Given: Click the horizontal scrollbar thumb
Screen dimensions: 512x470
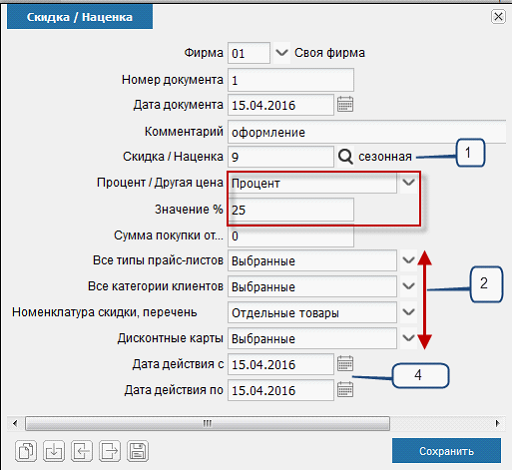Looking at the screenshot, I should pos(207,423).
